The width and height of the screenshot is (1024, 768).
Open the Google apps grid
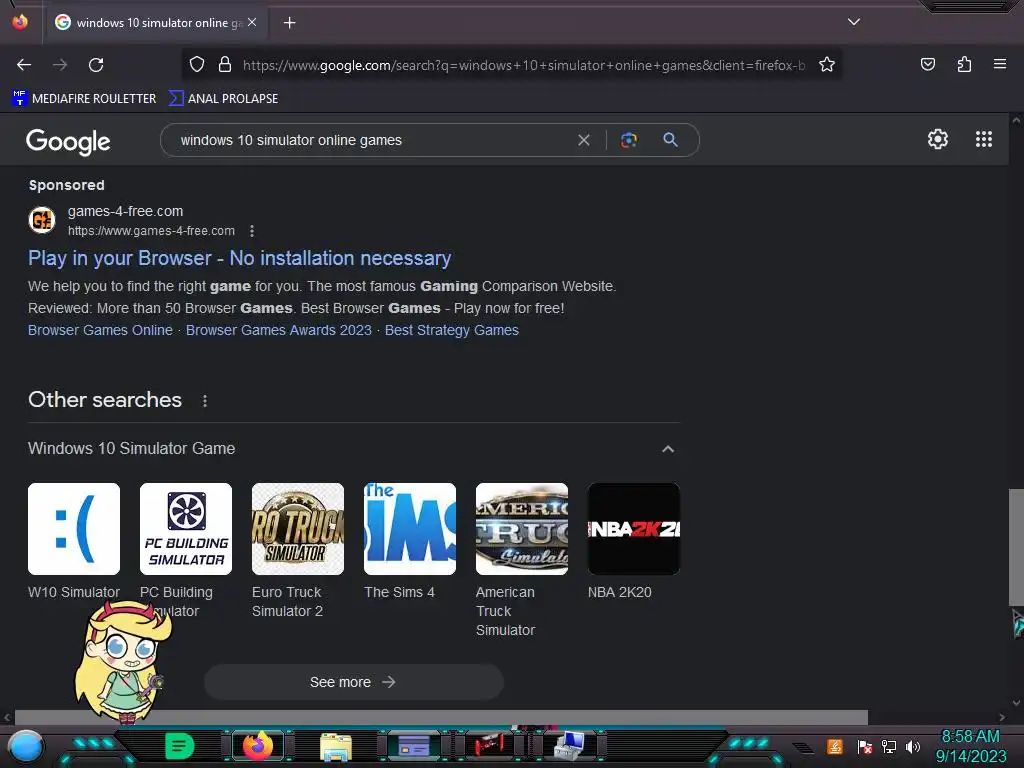pyautogui.click(x=984, y=139)
